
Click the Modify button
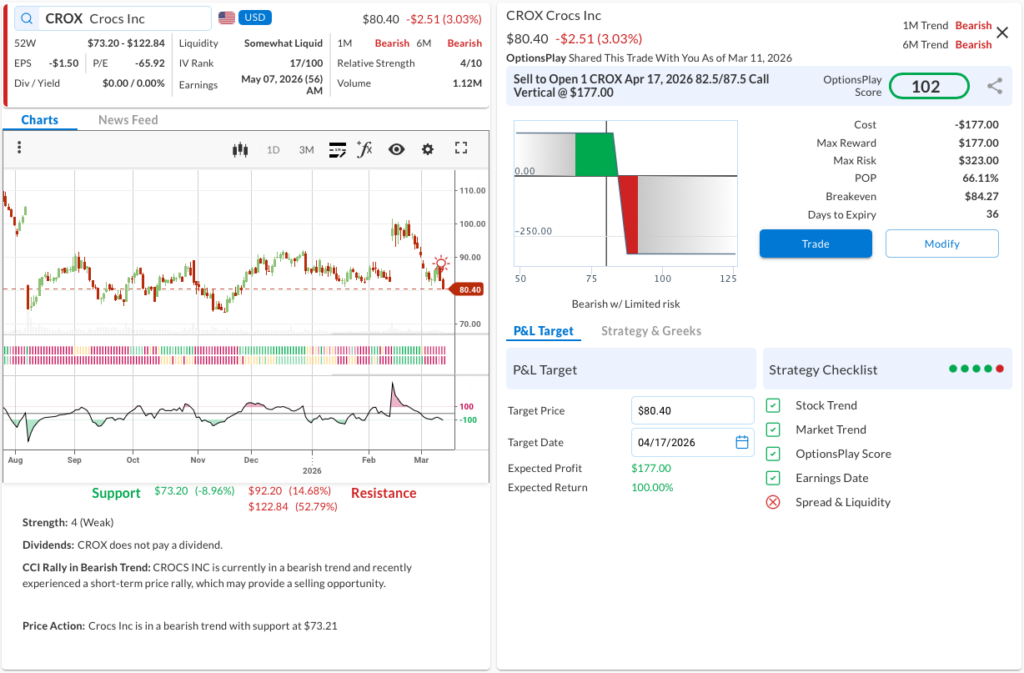[941, 244]
